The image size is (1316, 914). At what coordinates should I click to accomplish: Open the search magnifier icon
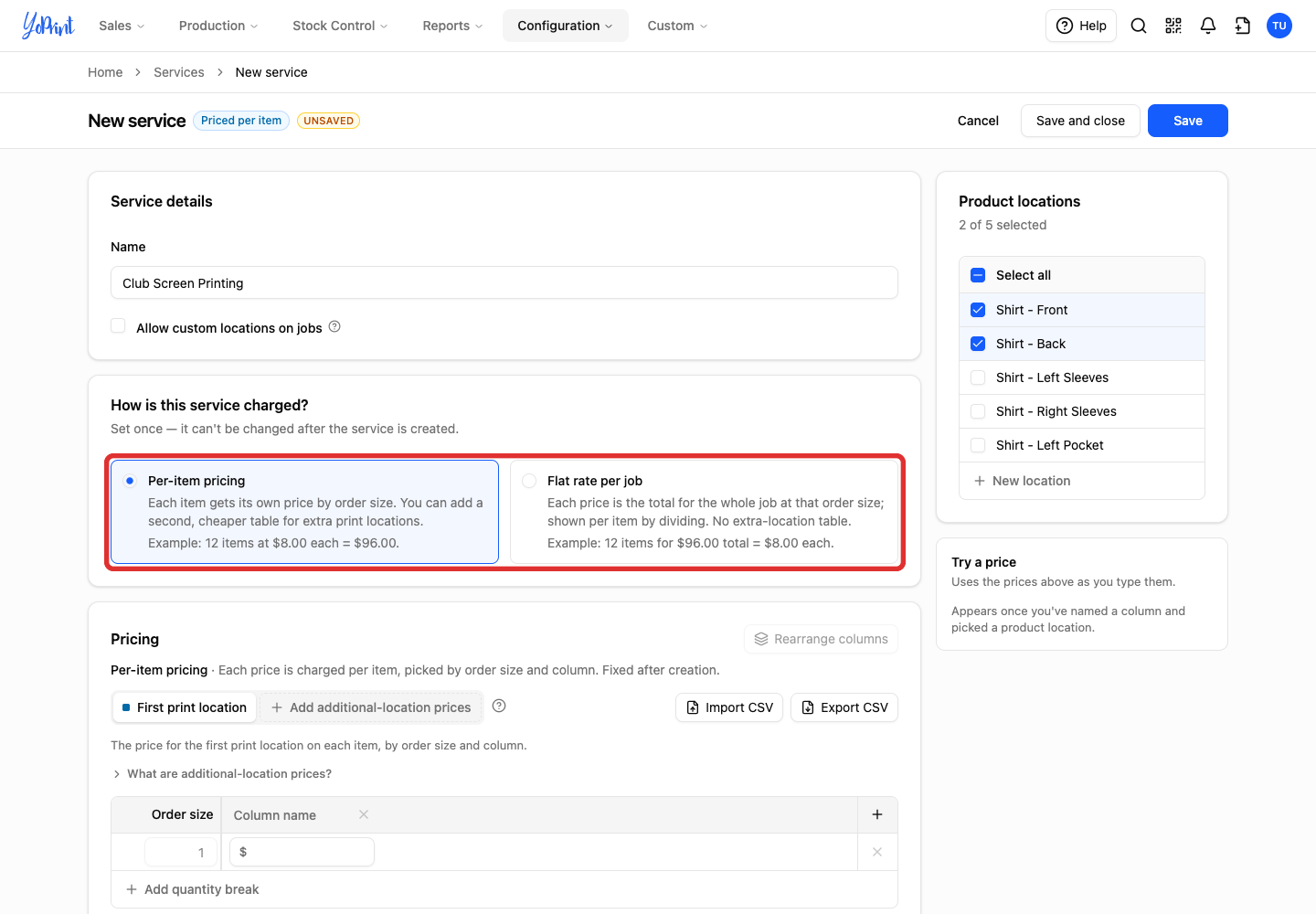1139,26
